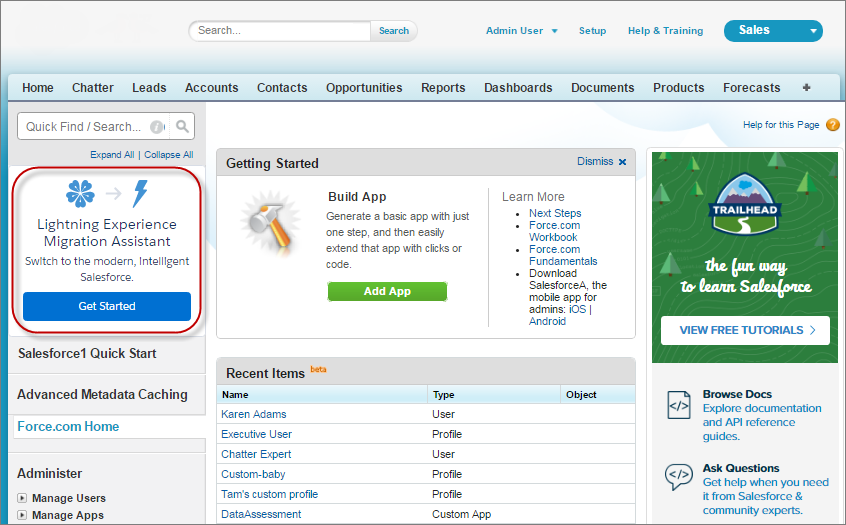
Task: Click View Free Tutorials button
Action: (x=745, y=330)
